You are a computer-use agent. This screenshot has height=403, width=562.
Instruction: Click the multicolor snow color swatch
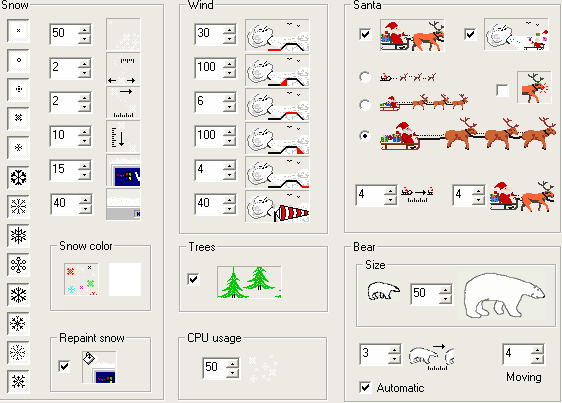click(81, 280)
